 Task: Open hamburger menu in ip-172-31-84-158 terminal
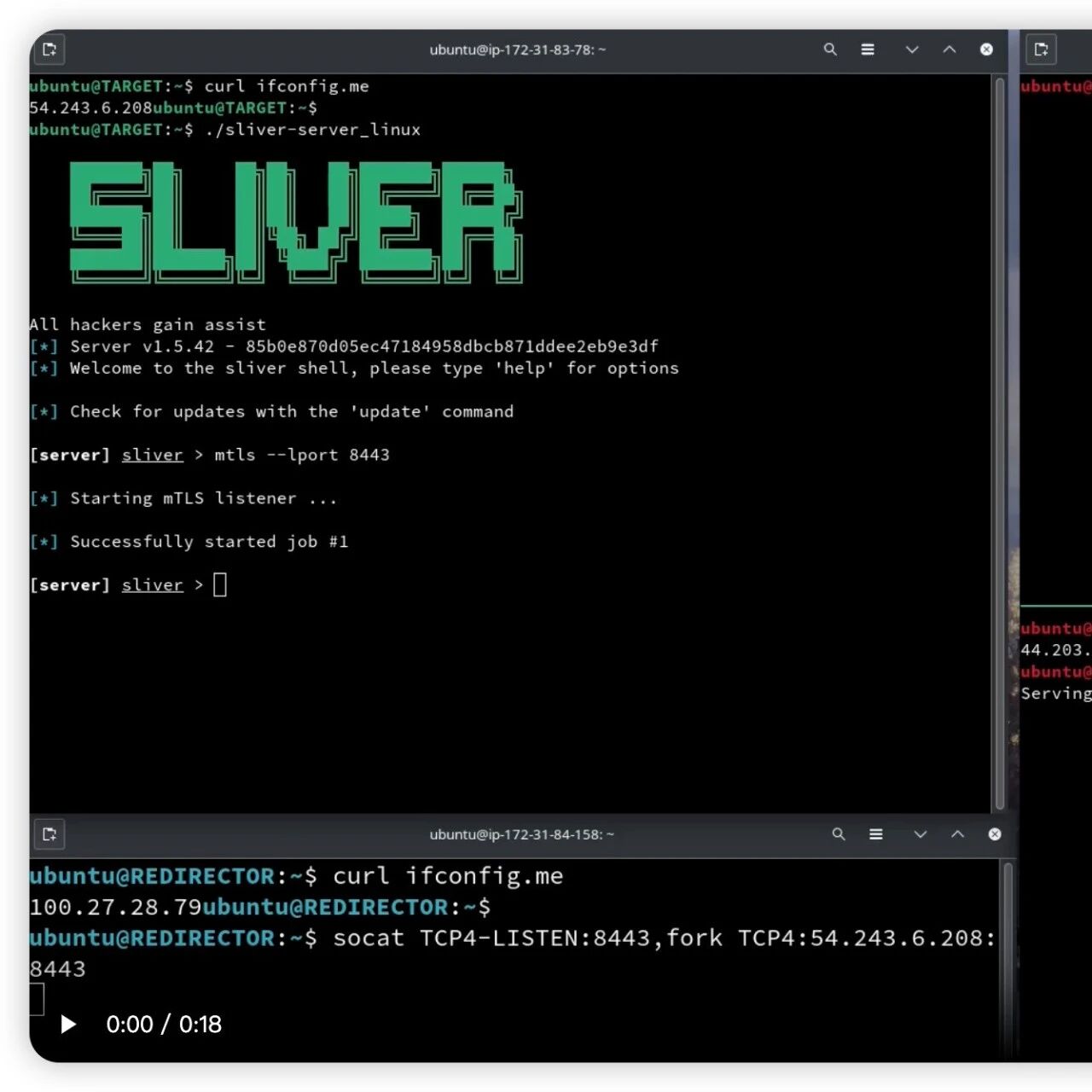(x=876, y=834)
